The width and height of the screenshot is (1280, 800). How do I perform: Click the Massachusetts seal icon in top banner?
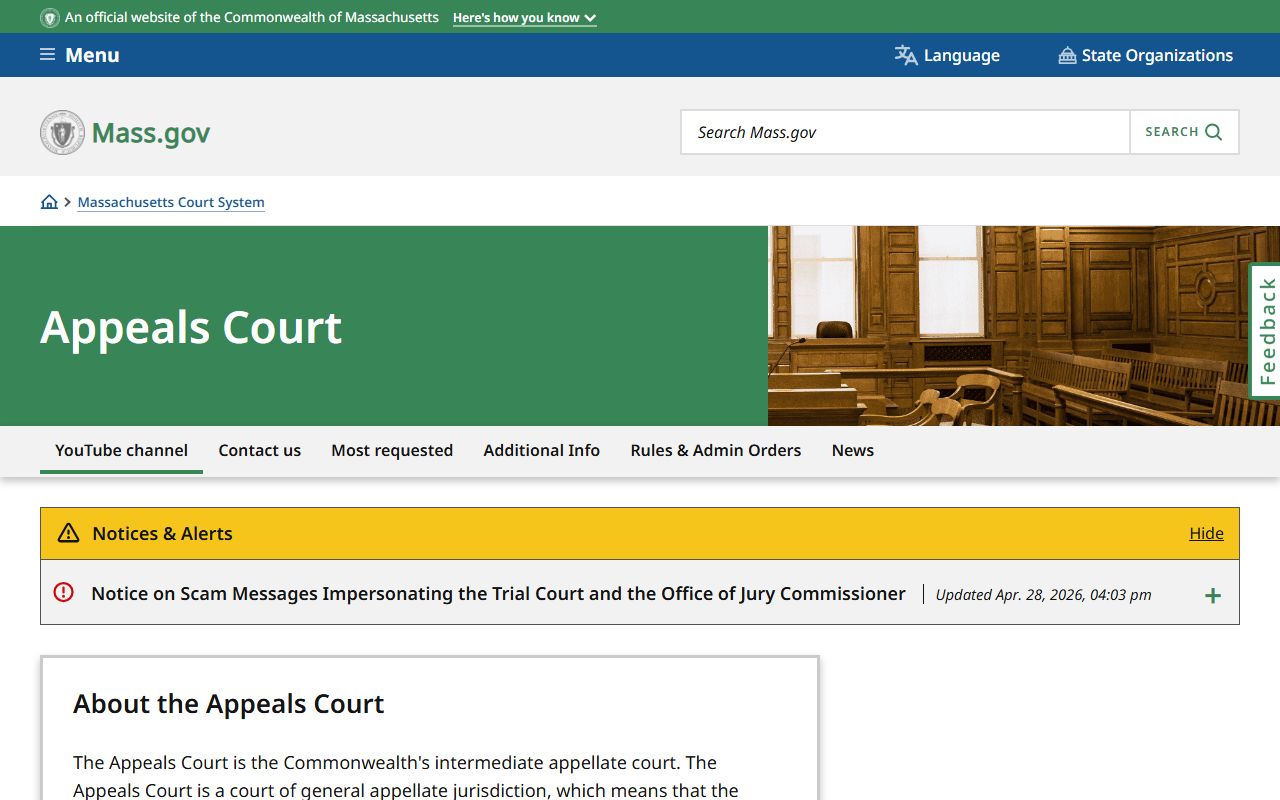click(50, 18)
